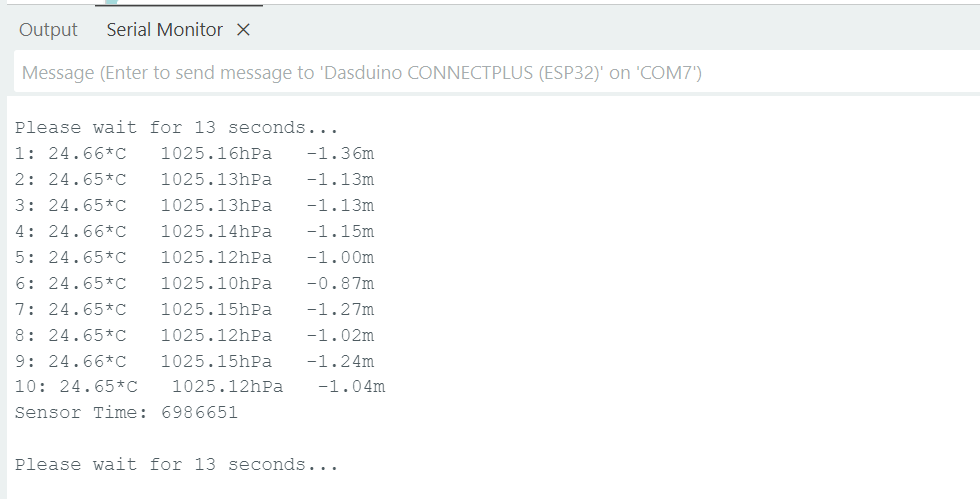Click the -1.36m altitude value

pyautogui.click(x=340, y=154)
